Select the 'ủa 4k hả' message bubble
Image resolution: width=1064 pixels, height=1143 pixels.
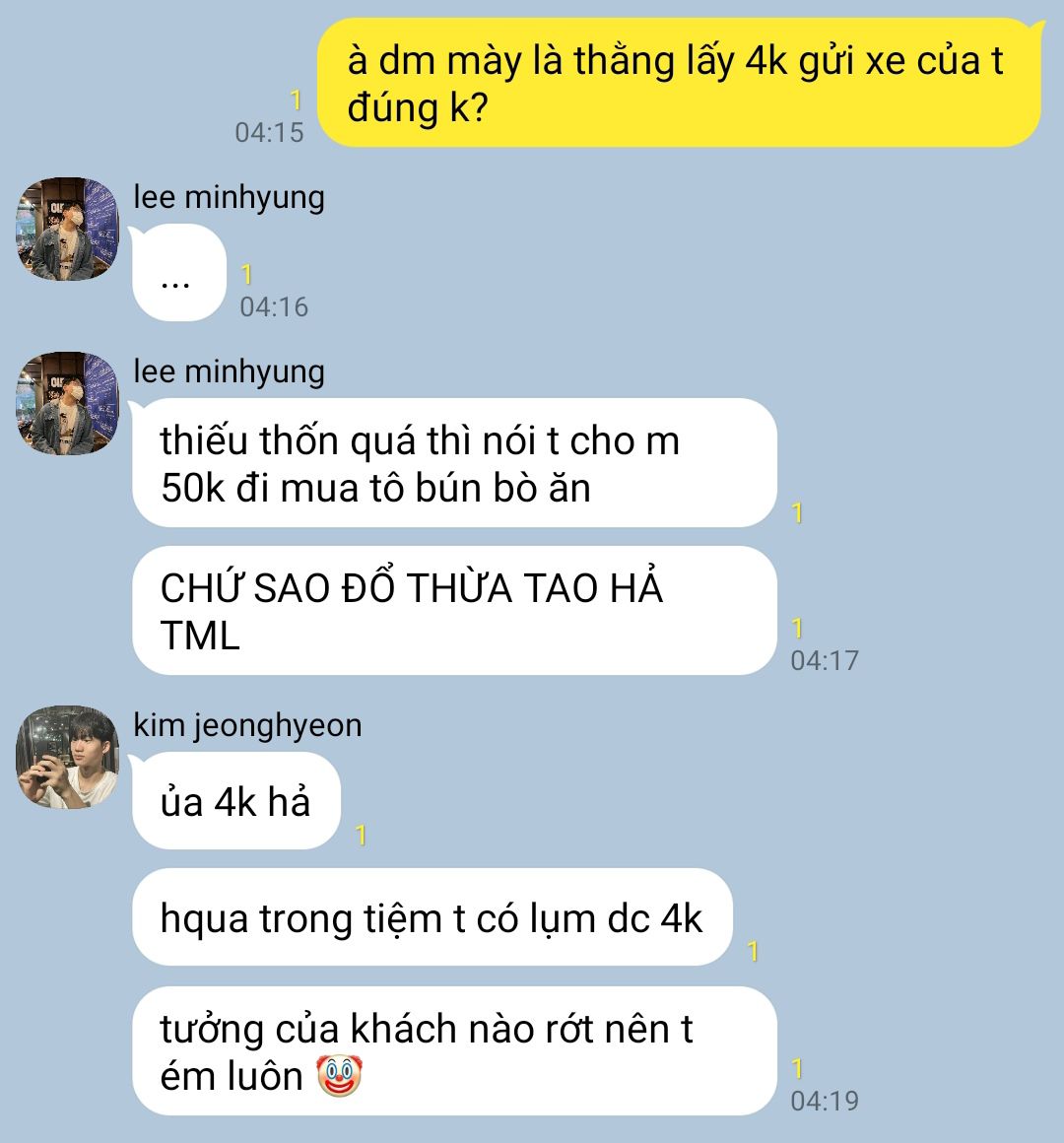coord(236,801)
